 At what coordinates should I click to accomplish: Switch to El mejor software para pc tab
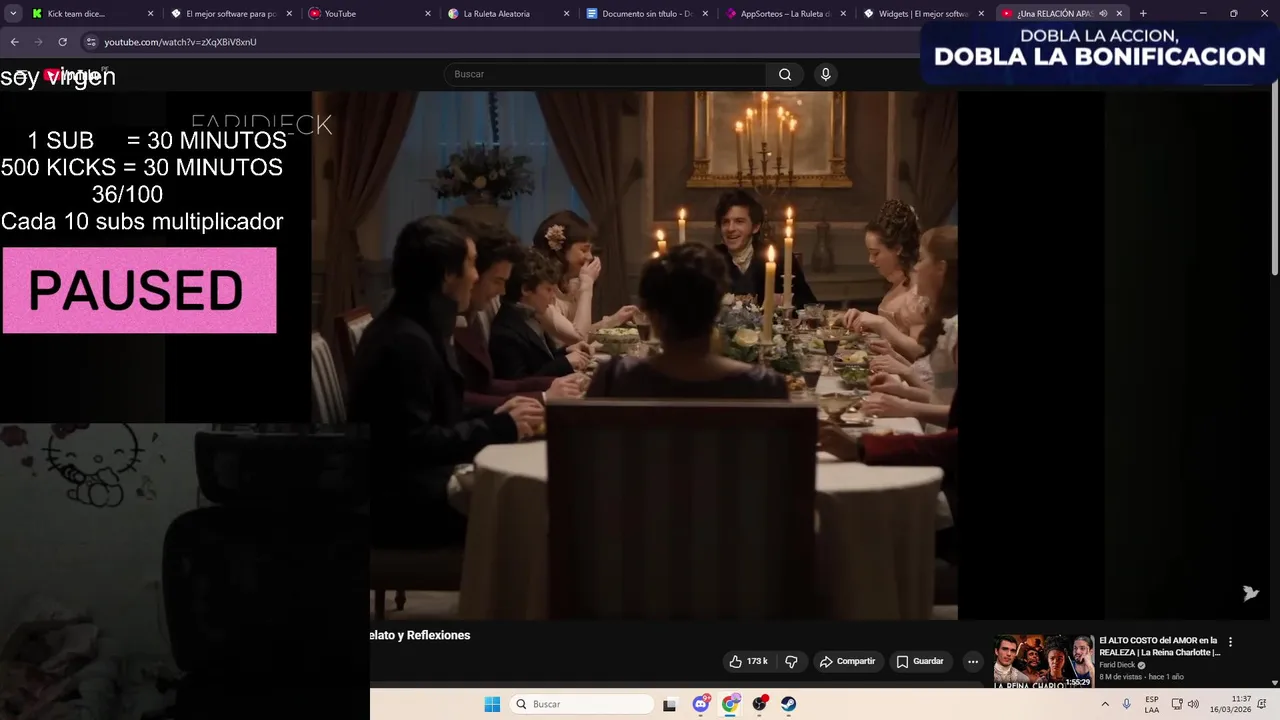(230, 14)
